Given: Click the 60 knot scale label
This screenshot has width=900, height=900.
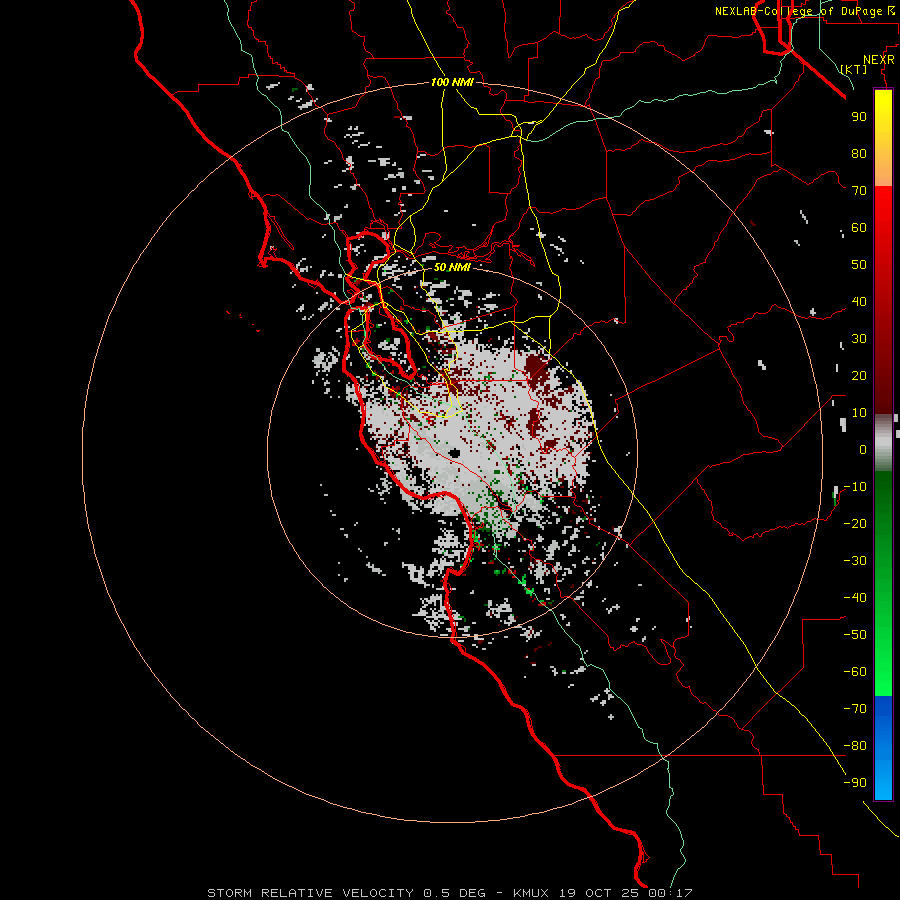Looking at the screenshot, I should (x=859, y=227).
